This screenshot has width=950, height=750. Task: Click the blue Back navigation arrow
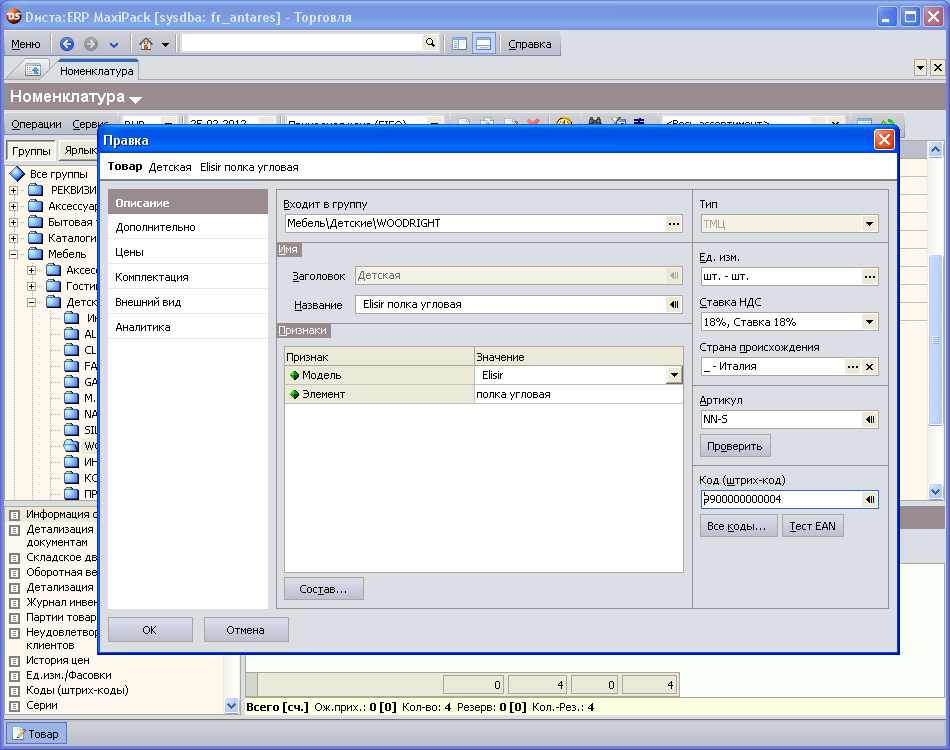point(67,44)
